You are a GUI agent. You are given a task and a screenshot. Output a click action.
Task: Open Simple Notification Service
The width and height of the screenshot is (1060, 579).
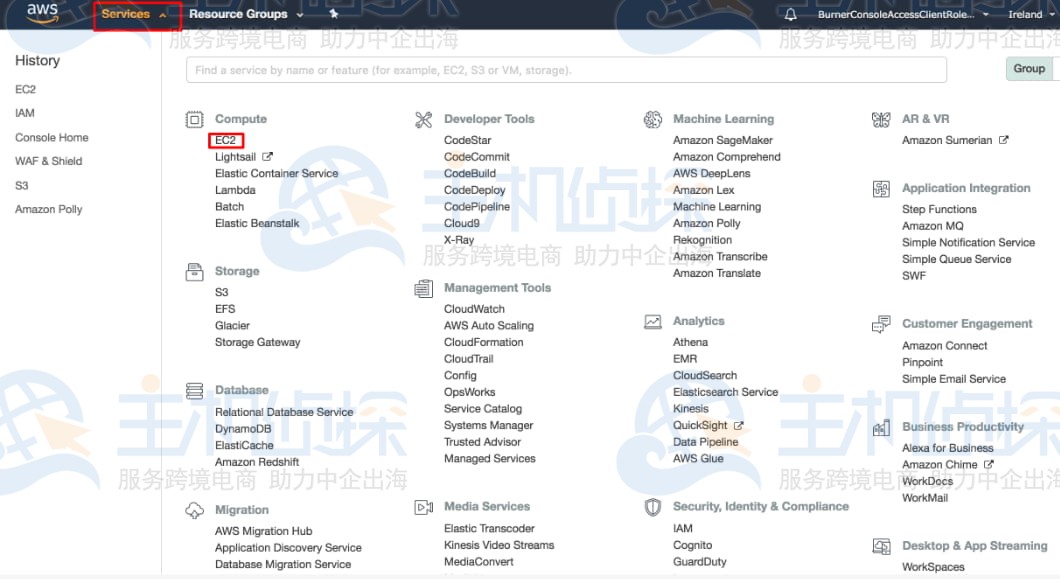pyautogui.click(x=969, y=243)
